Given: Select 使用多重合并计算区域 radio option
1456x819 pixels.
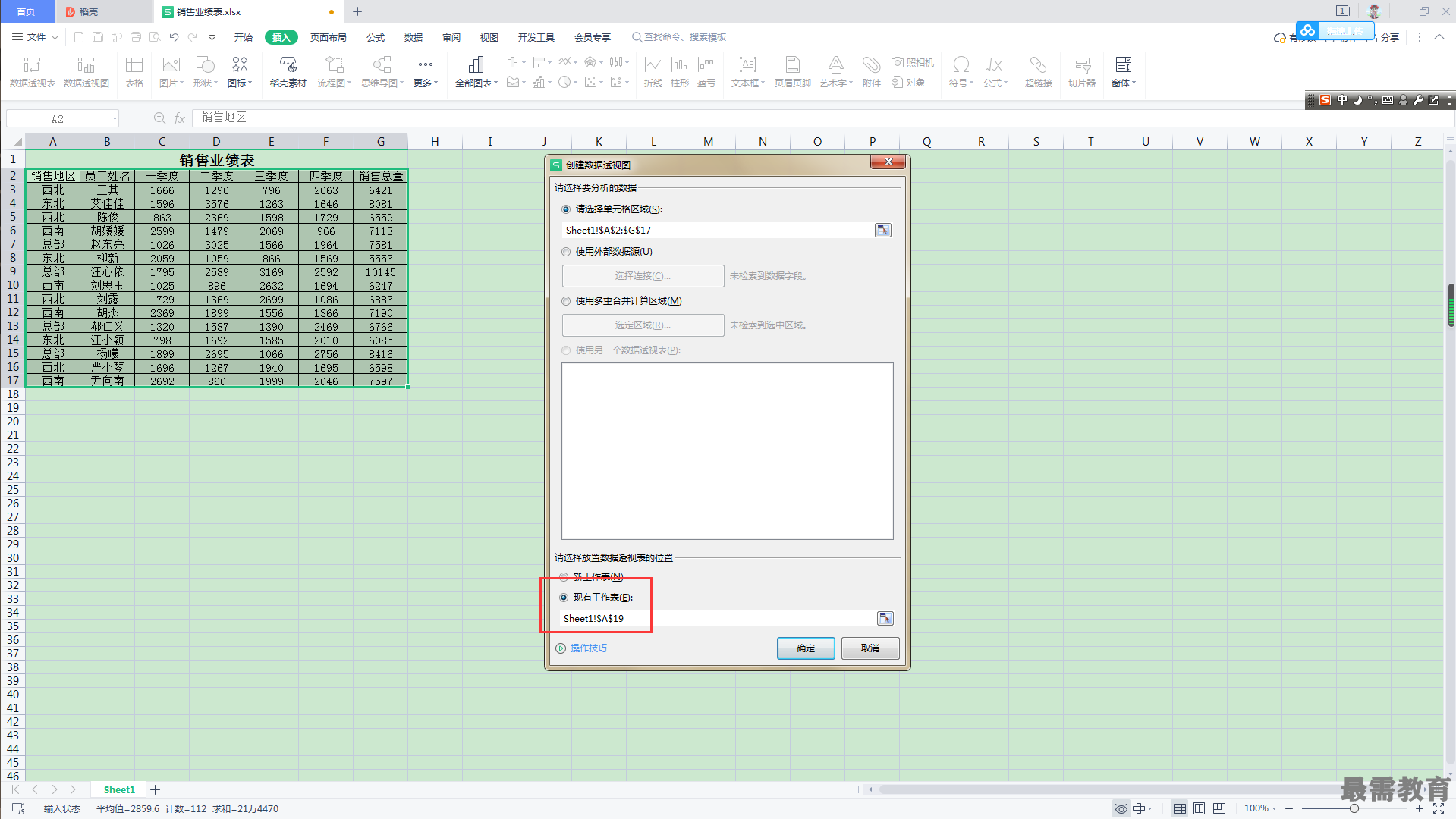Looking at the screenshot, I should point(566,301).
